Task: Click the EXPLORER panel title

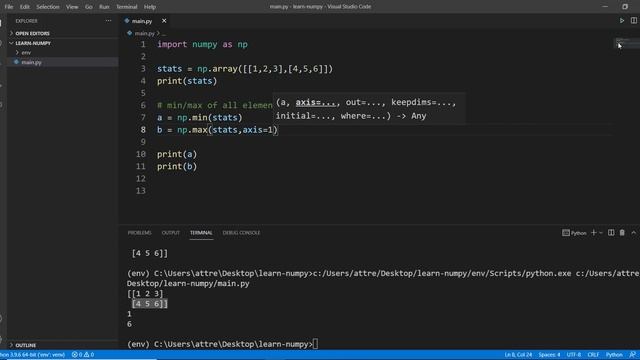Action: tap(26, 21)
